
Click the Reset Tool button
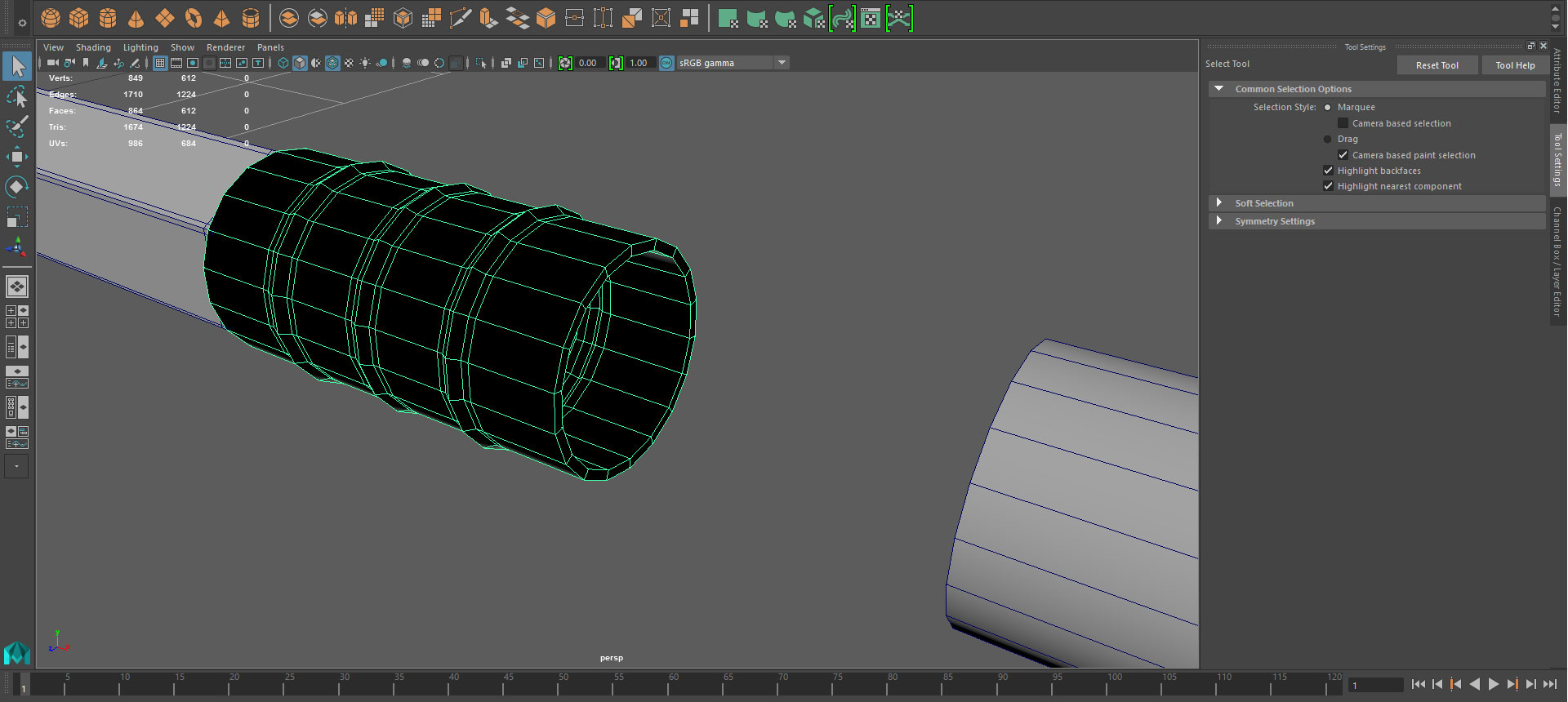1437,65
